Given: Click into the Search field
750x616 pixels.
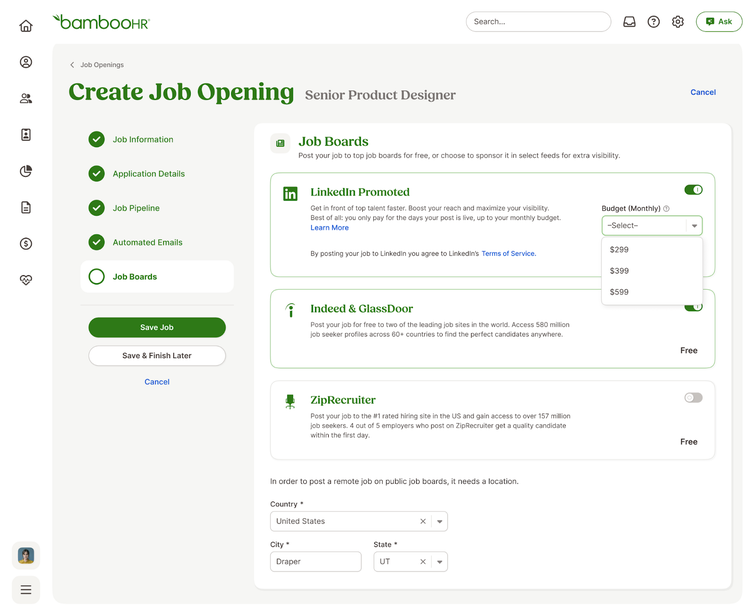Looking at the screenshot, I should [x=539, y=22].
